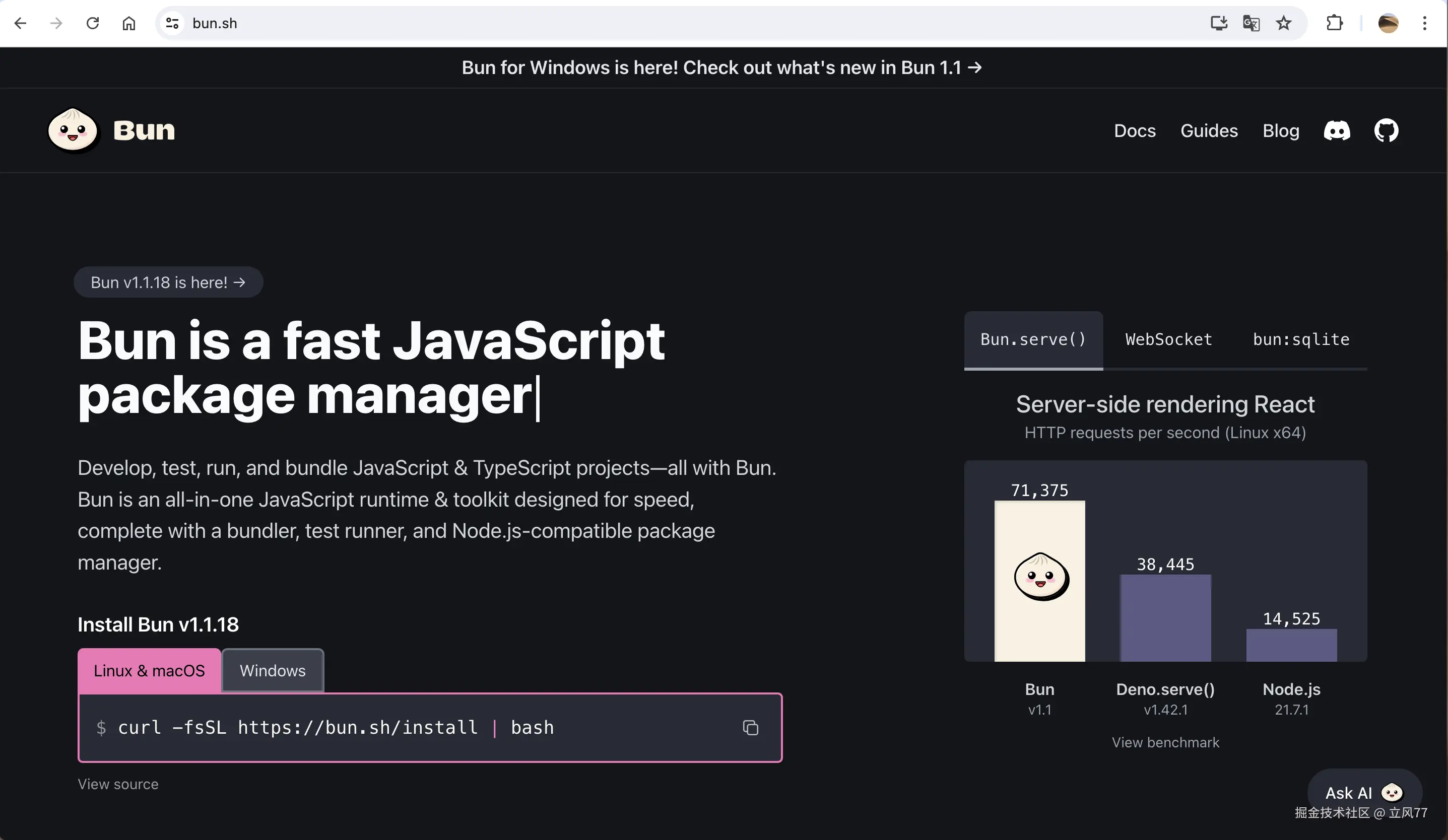
Task: Open the Bun 1.1 Windows announcement banner
Action: point(721,68)
